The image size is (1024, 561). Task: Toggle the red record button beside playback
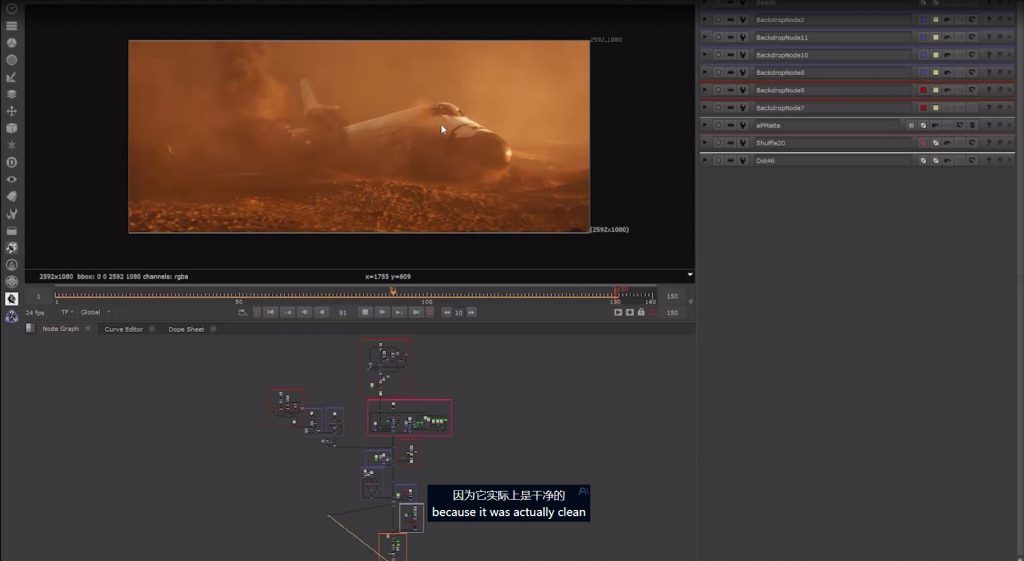click(430, 312)
